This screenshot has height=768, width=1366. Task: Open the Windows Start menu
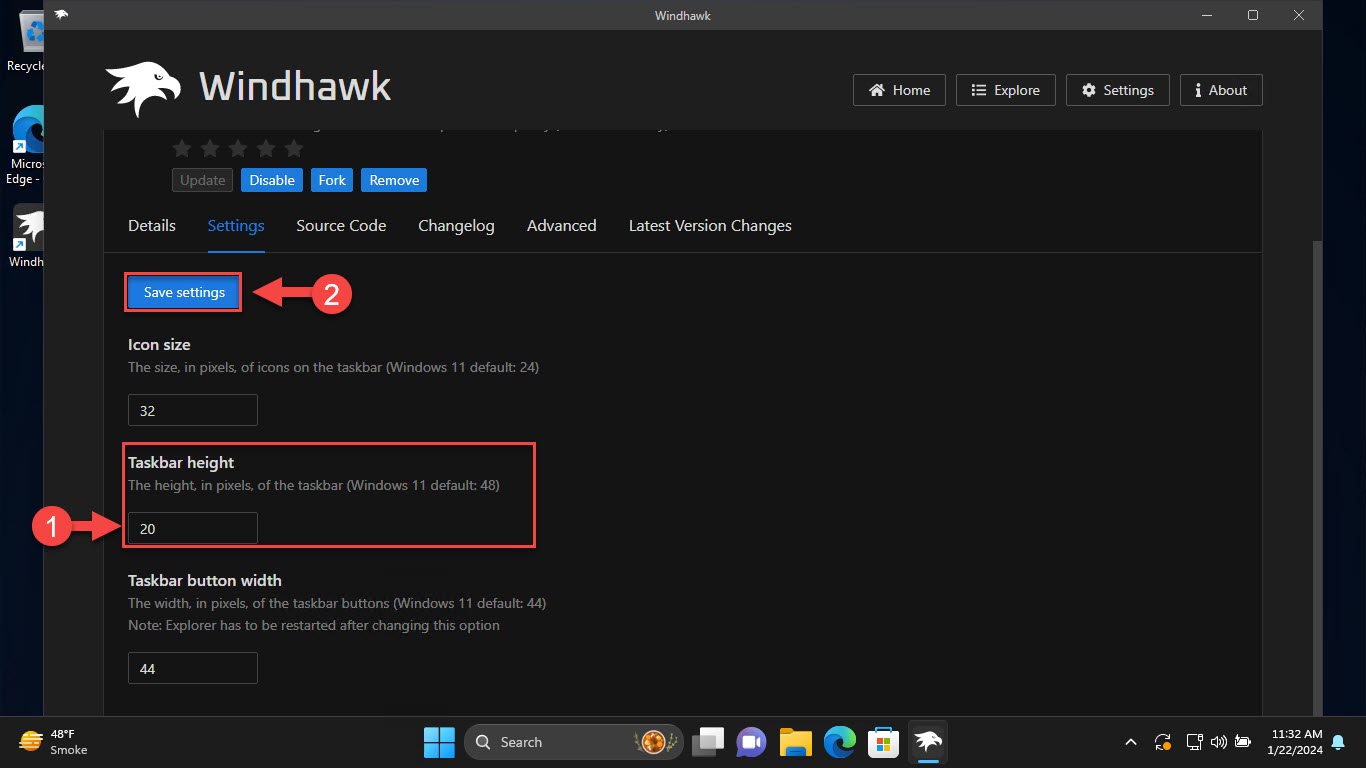439,742
